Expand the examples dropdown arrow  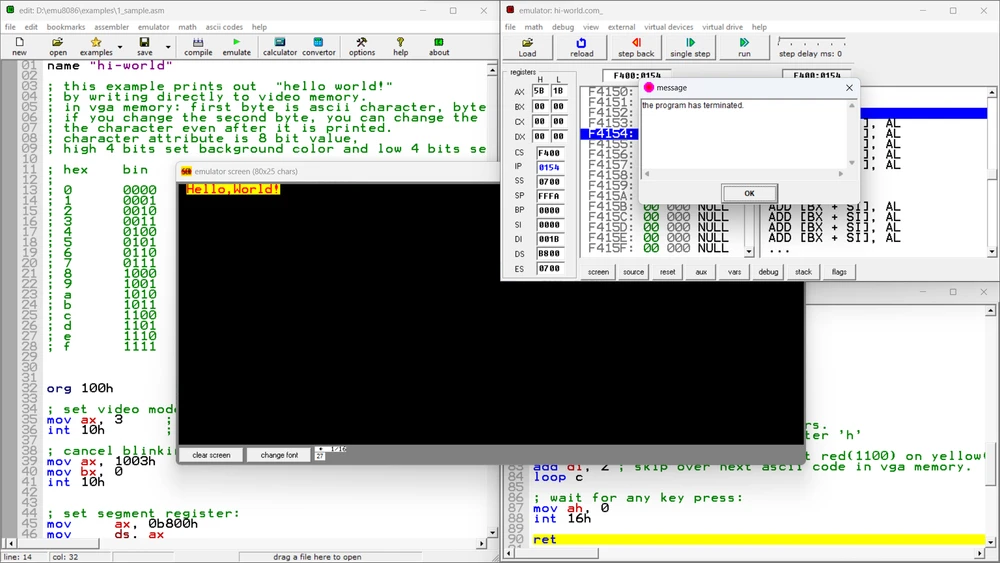(120, 47)
